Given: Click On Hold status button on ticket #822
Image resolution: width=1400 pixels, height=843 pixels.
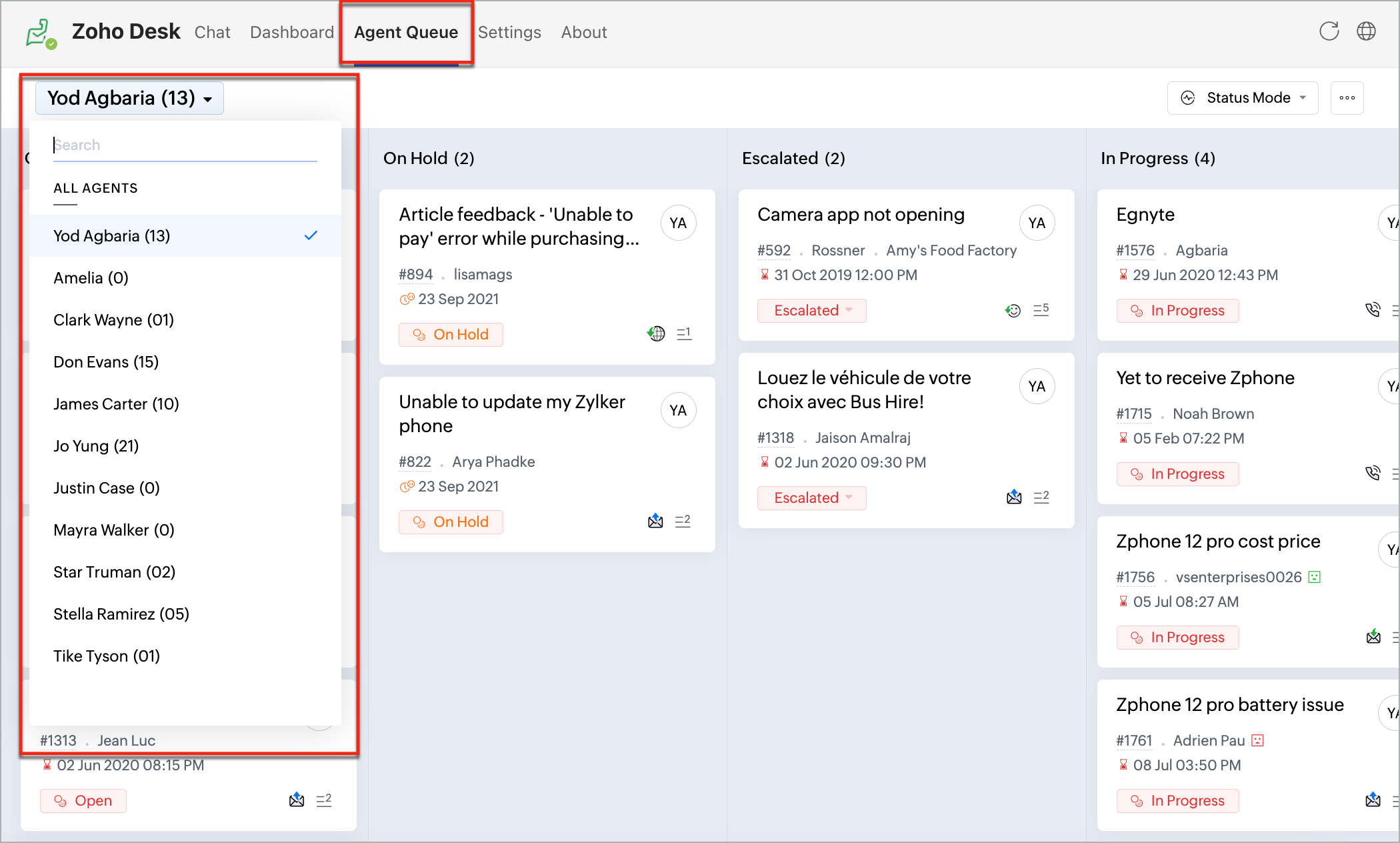Looking at the screenshot, I should click(451, 522).
